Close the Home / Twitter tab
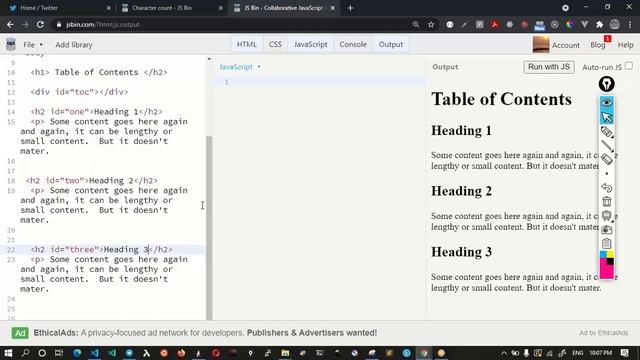This screenshot has height=360, width=640. click(109, 8)
